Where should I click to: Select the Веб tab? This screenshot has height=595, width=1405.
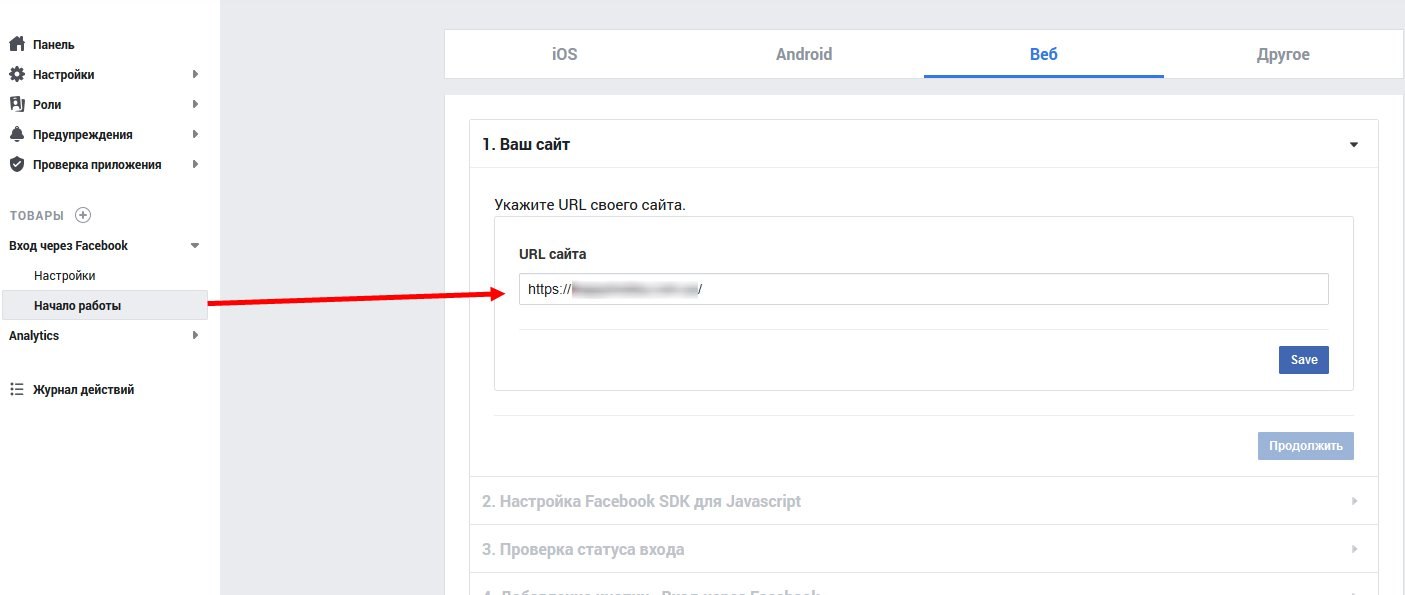pyautogui.click(x=1044, y=54)
